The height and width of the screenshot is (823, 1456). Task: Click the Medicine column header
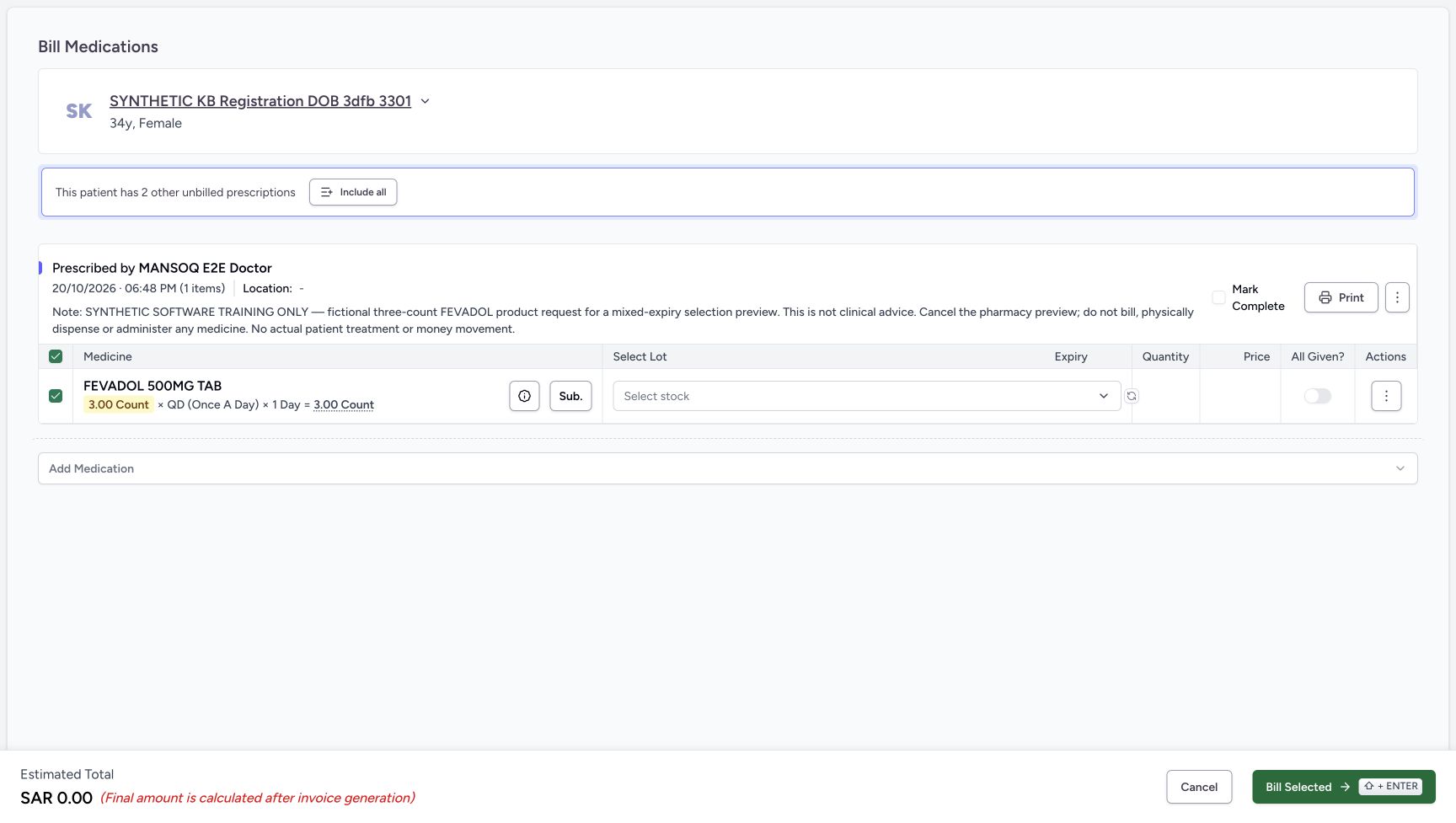coord(108,356)
